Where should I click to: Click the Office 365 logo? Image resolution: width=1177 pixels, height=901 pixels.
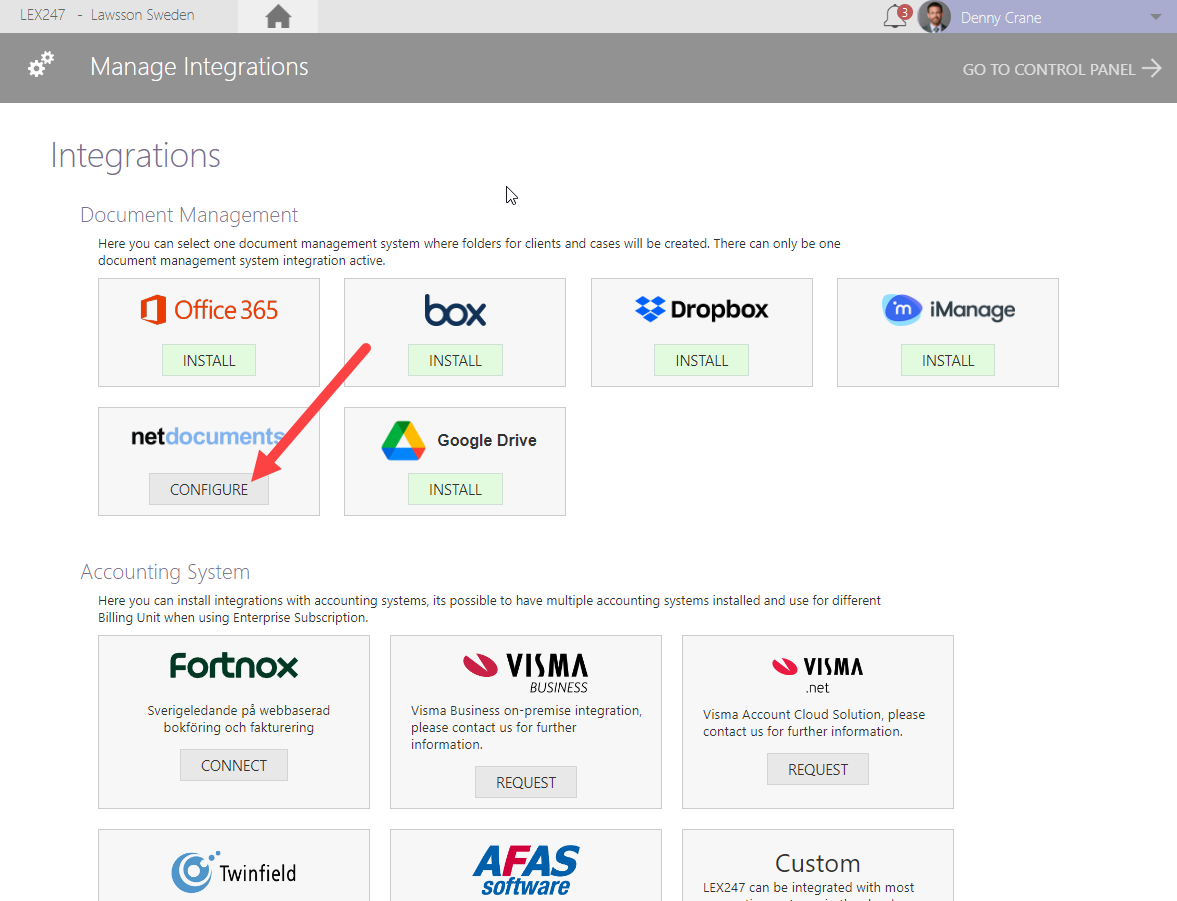tap(209, 309)
